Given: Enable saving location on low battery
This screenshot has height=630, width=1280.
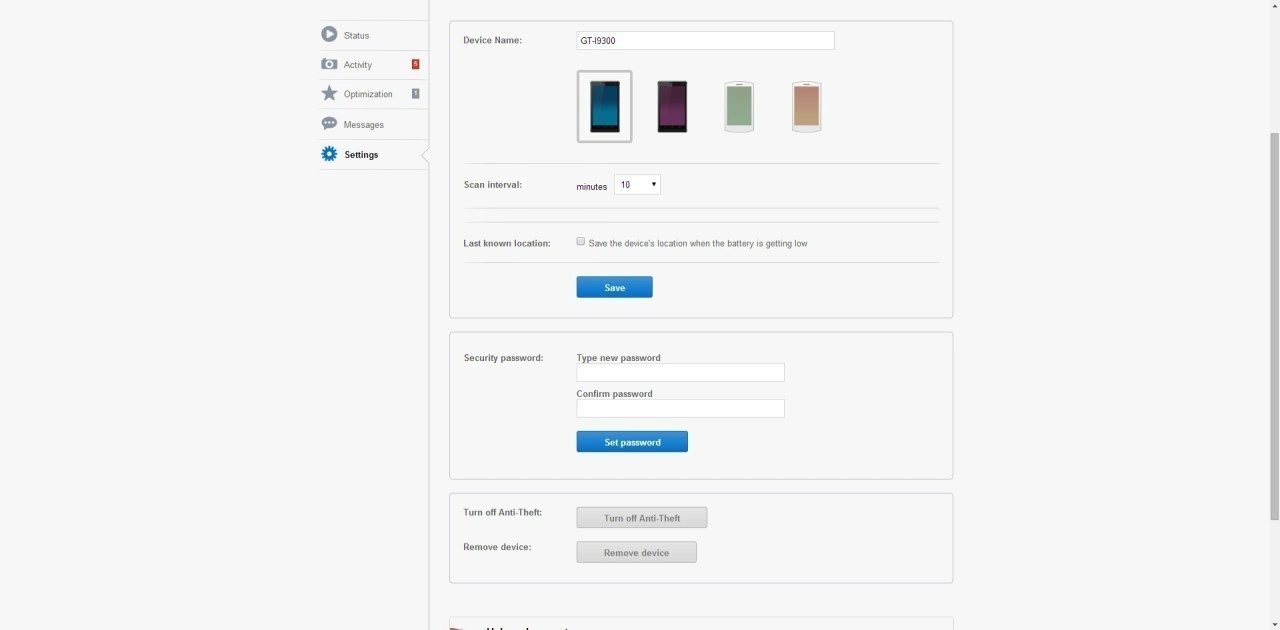Looking at the screenshot, I should 581,242.
